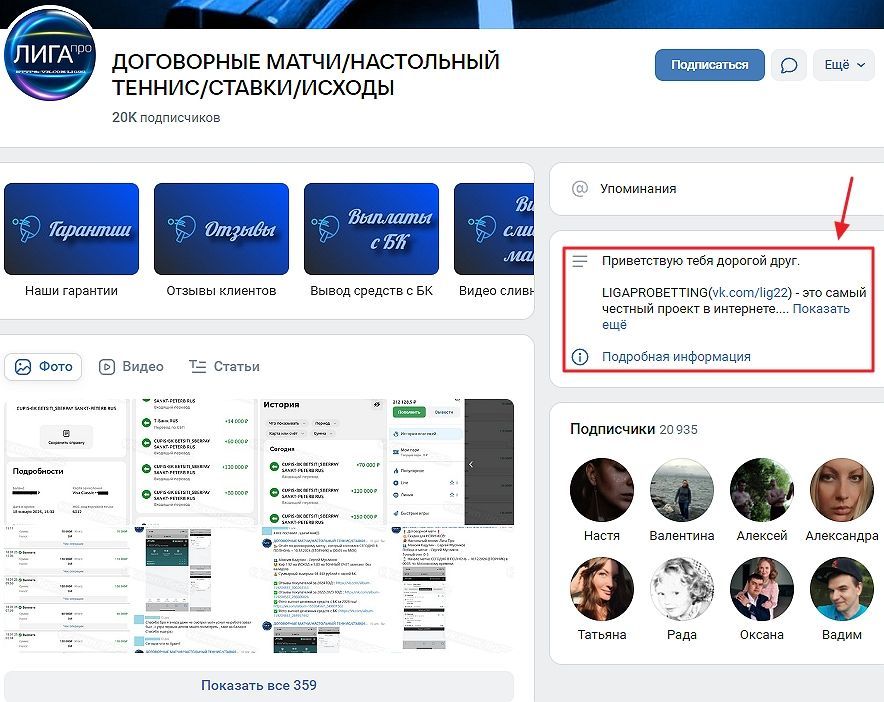Open the vk.com/lig22 link
The width and height of the screenshot is (884, 702).
[x=750, y=293]
